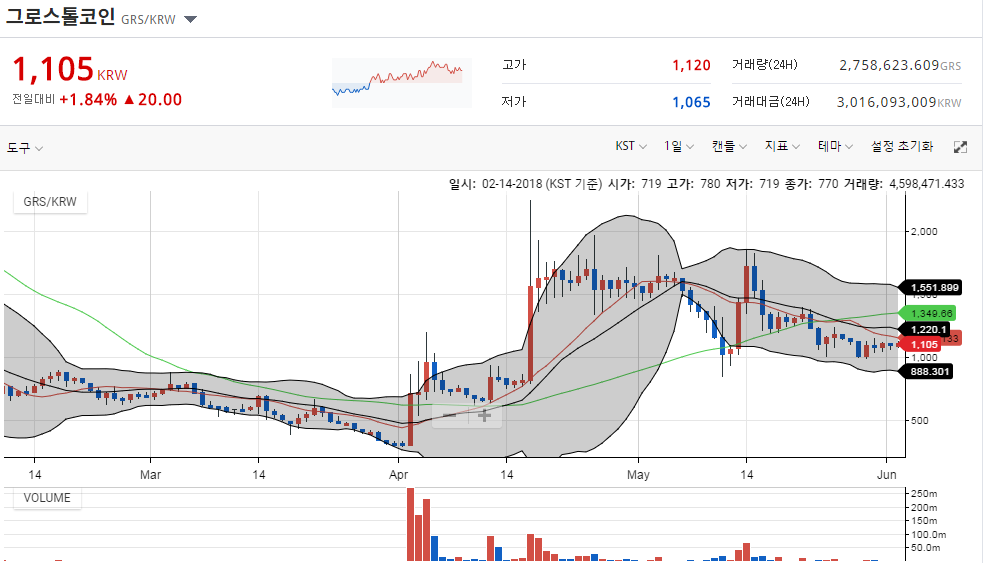The image size is (983, 563).
Task: Click the red 1,105 current price tag
Action: [x=922, y=344]
